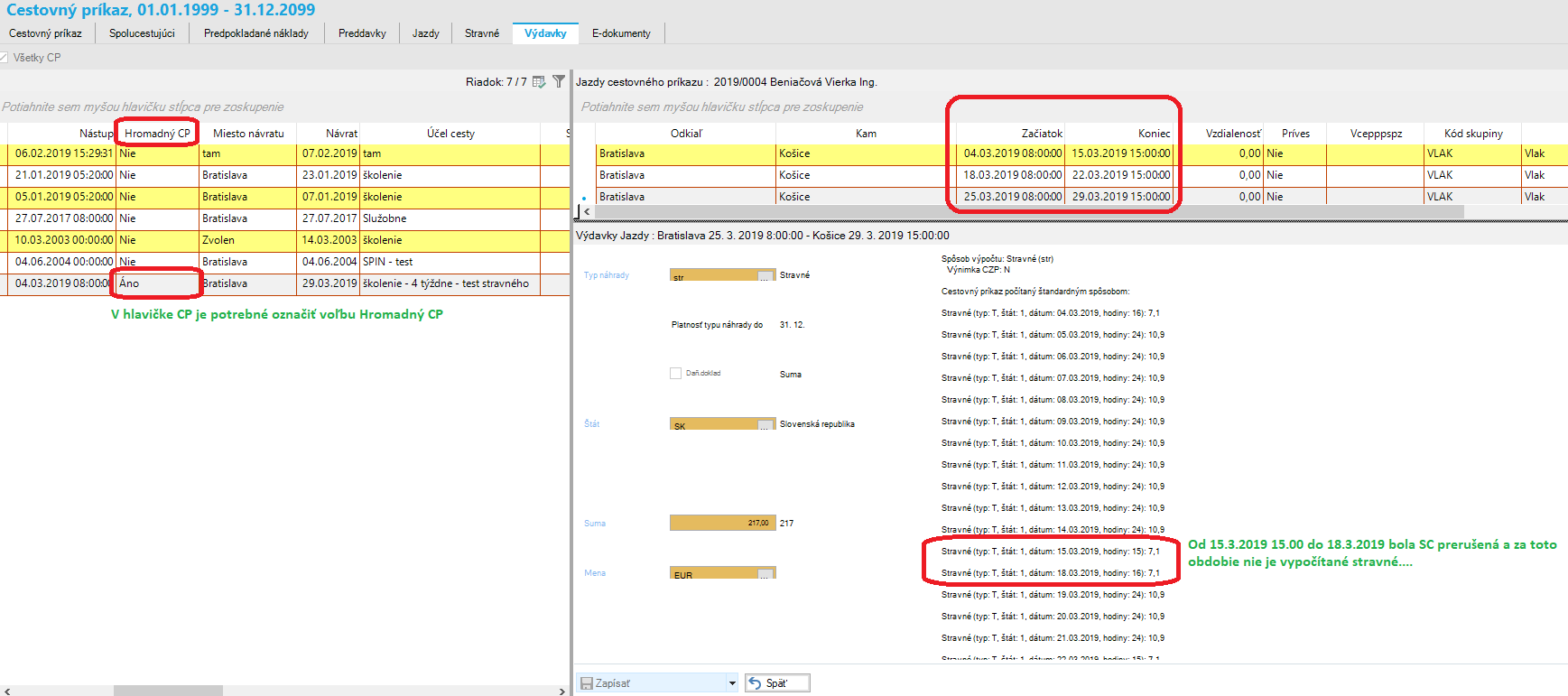
Task: Click the purpose cell školenie - 4 týždne - test stravného
Action: tap(450, 283)
